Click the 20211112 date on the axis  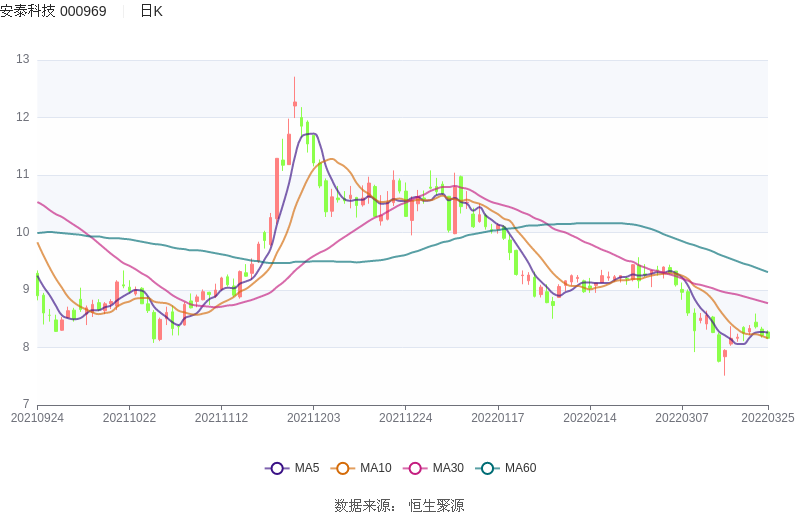coord(221,418)
